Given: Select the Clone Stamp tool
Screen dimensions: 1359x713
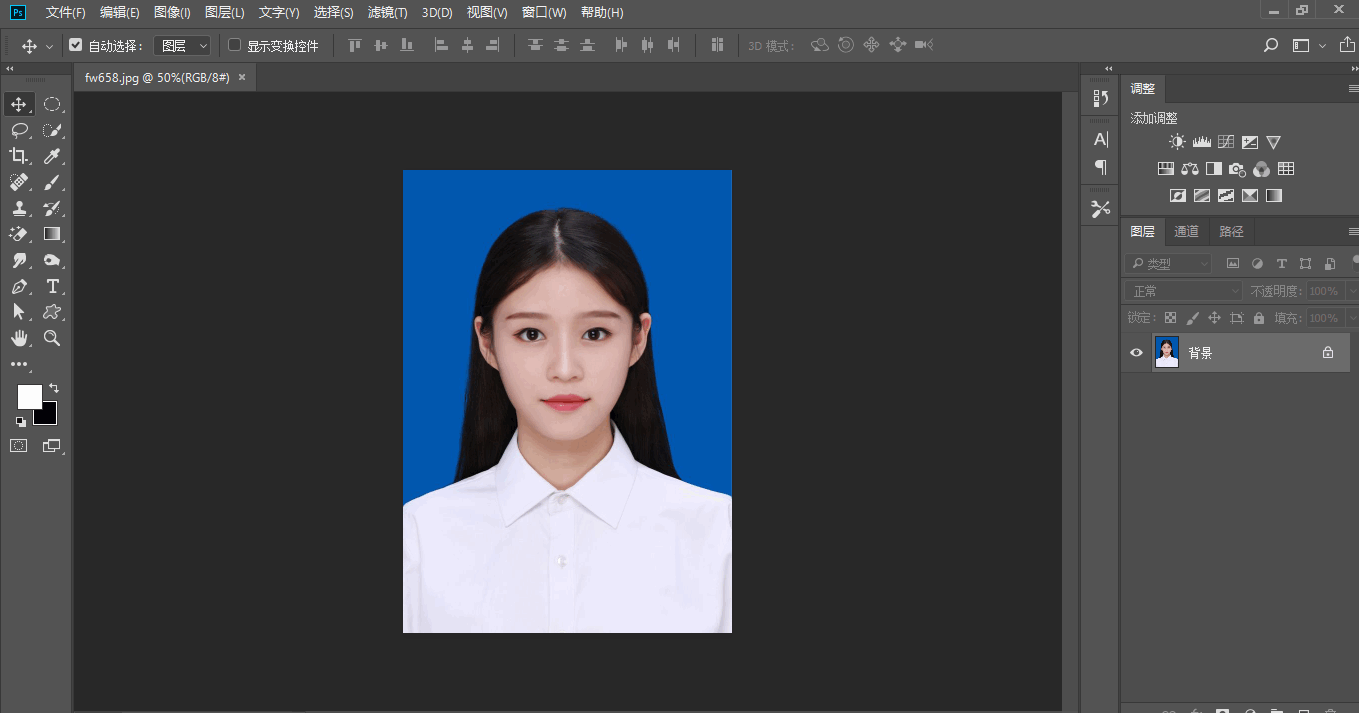Looking at the screenshot, I should [18, 208].
